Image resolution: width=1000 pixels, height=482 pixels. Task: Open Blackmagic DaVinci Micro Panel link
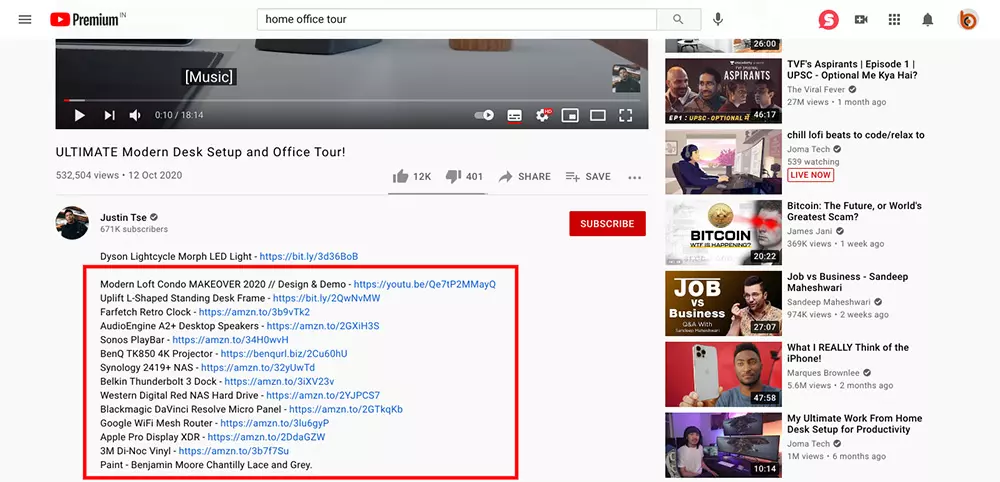tap(346, 409)
